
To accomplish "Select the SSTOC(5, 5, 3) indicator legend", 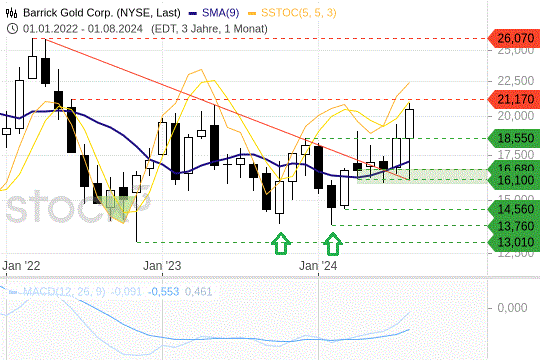I will pos(299,13).
